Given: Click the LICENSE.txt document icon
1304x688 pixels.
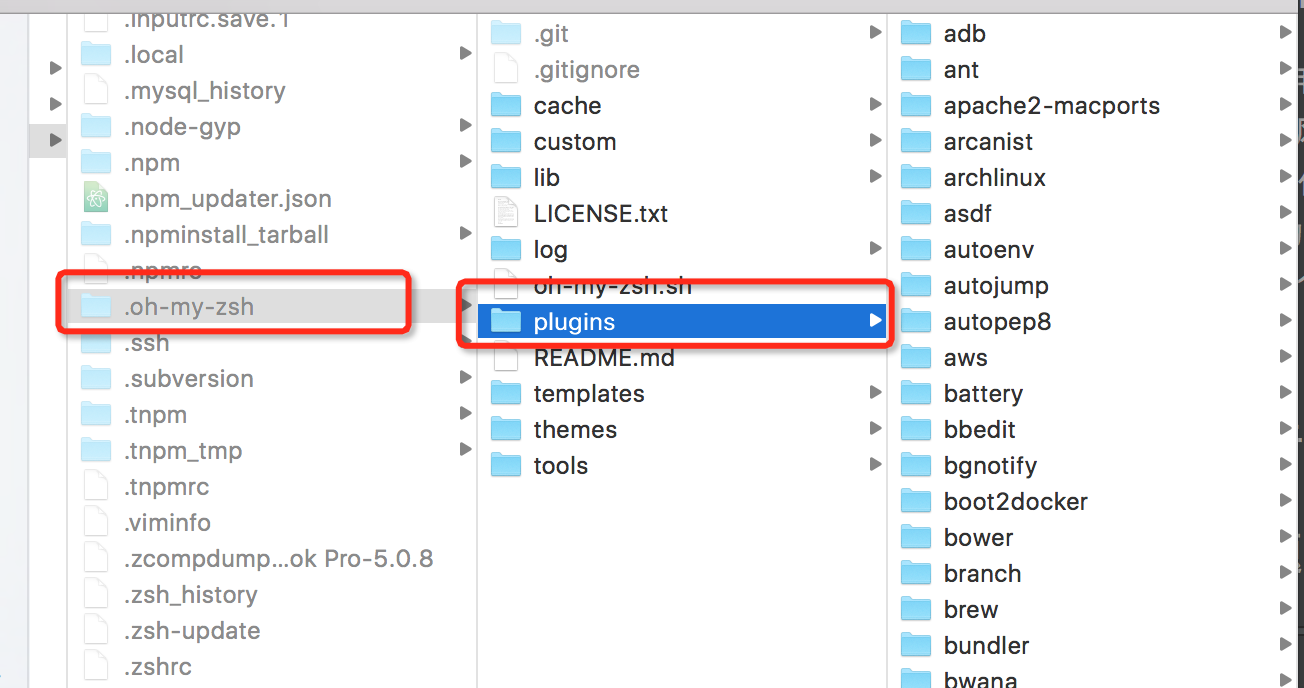Looking at the screenshot, I should coord(507,214).
